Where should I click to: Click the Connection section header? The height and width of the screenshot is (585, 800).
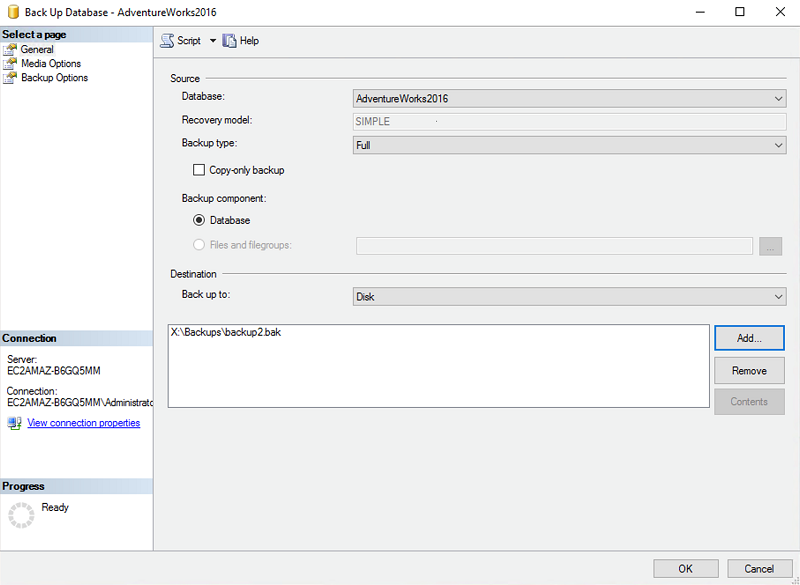coord(77,339)
